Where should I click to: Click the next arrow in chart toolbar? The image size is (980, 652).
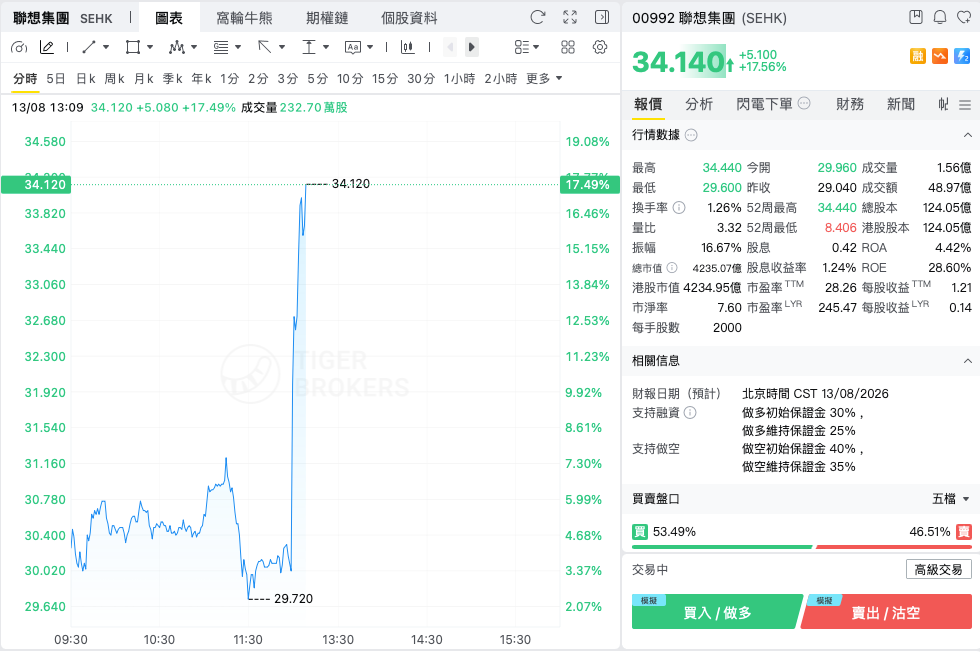point(472,47)
